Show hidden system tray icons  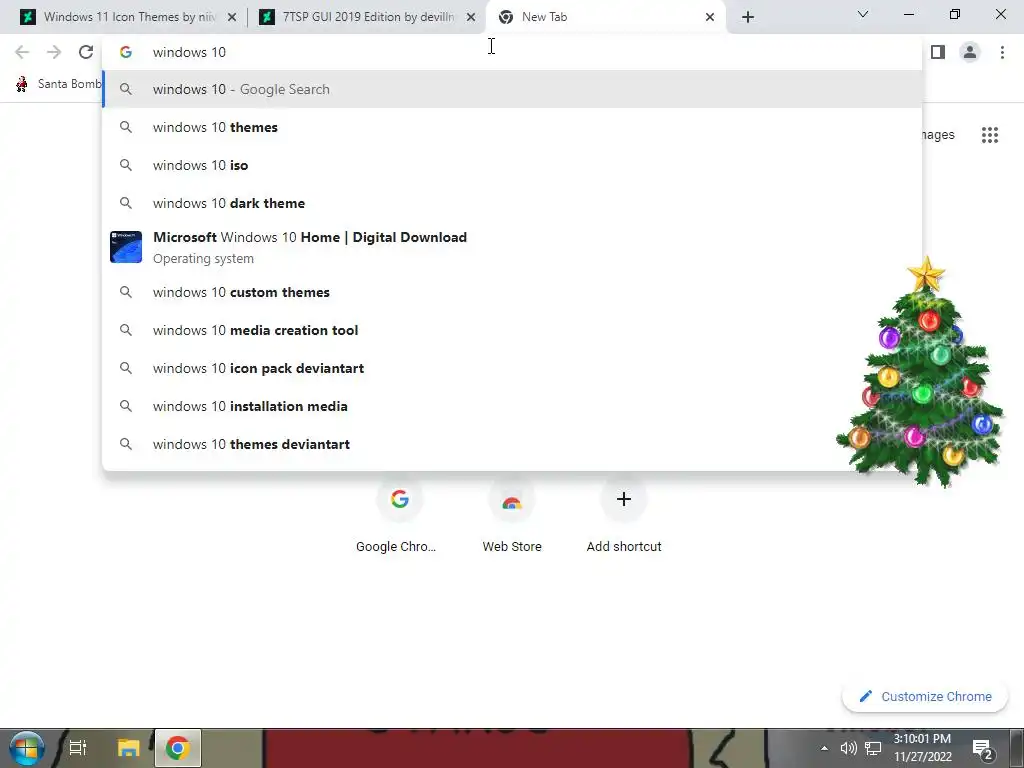point(824,748)
